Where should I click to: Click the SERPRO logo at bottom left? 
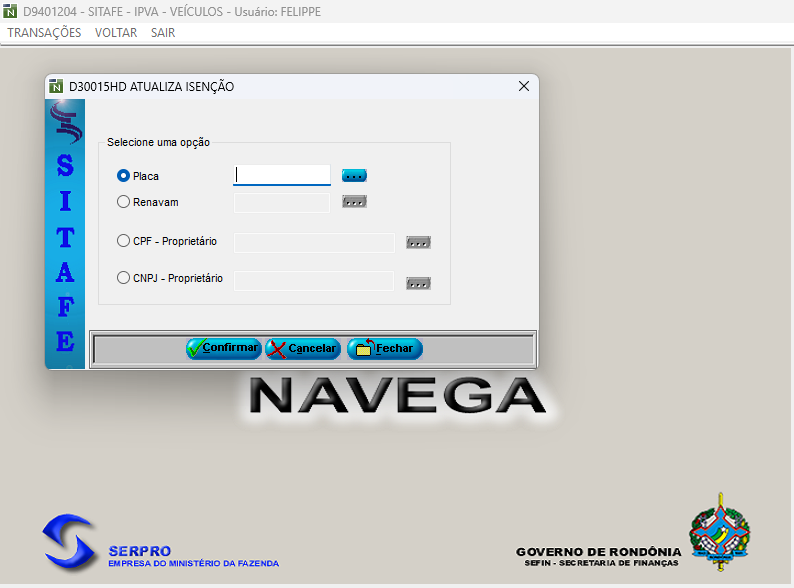tap(68, 541)
